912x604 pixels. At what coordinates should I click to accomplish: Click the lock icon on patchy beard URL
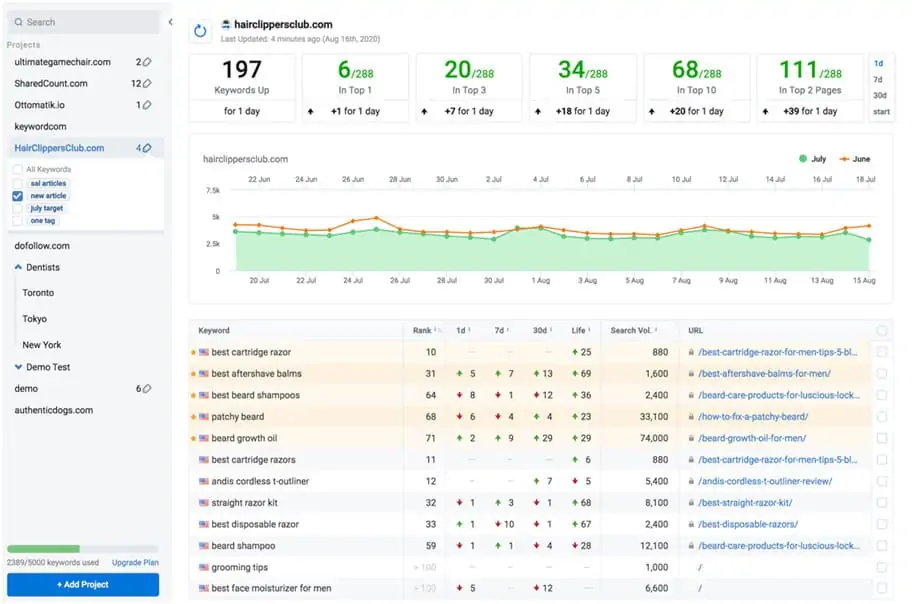(x=690, y=417)
